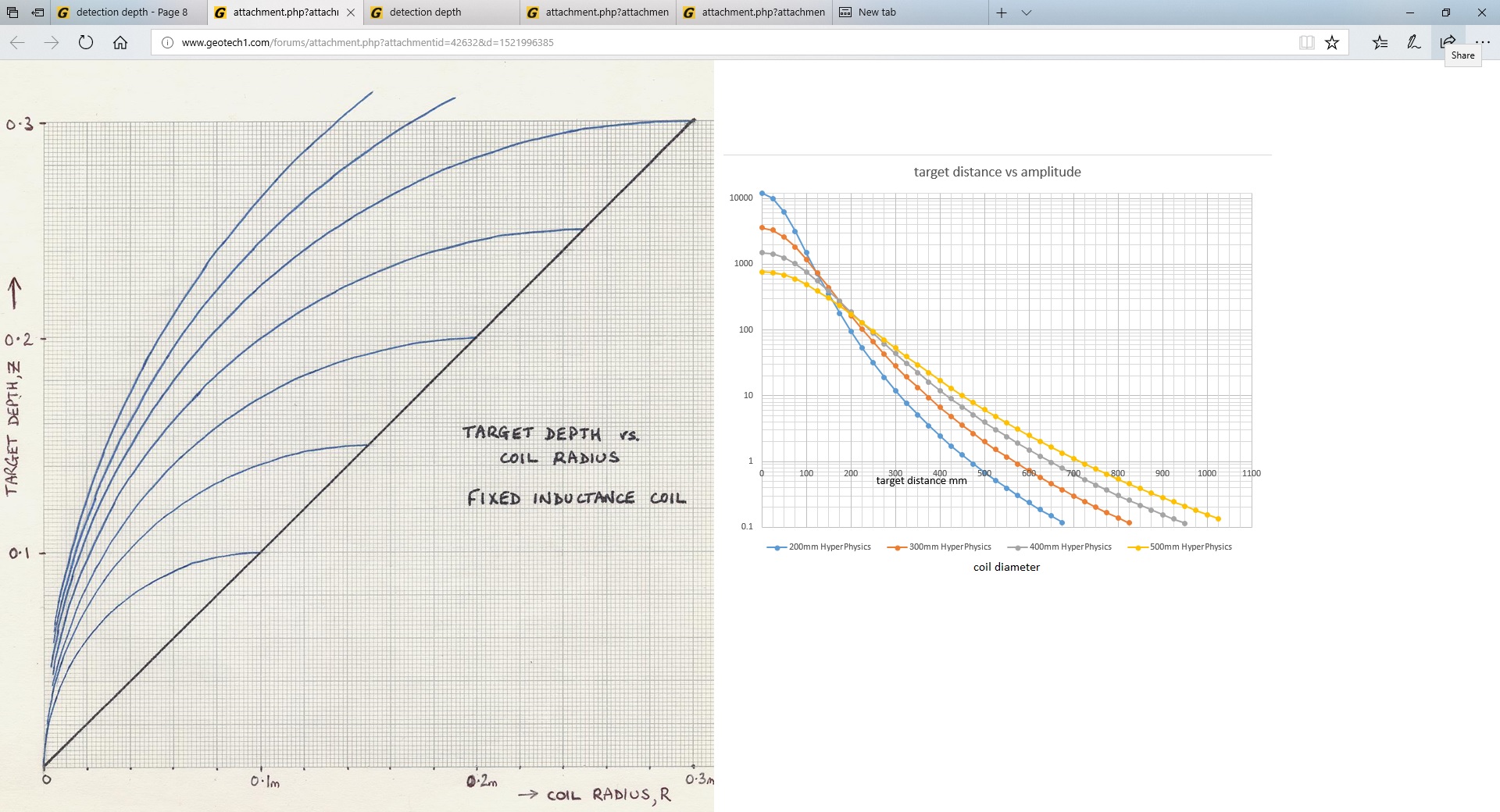Go forward to the next page
This screenshot has height=812, width=1500.
pyautogui.click(x=52, y=43)
